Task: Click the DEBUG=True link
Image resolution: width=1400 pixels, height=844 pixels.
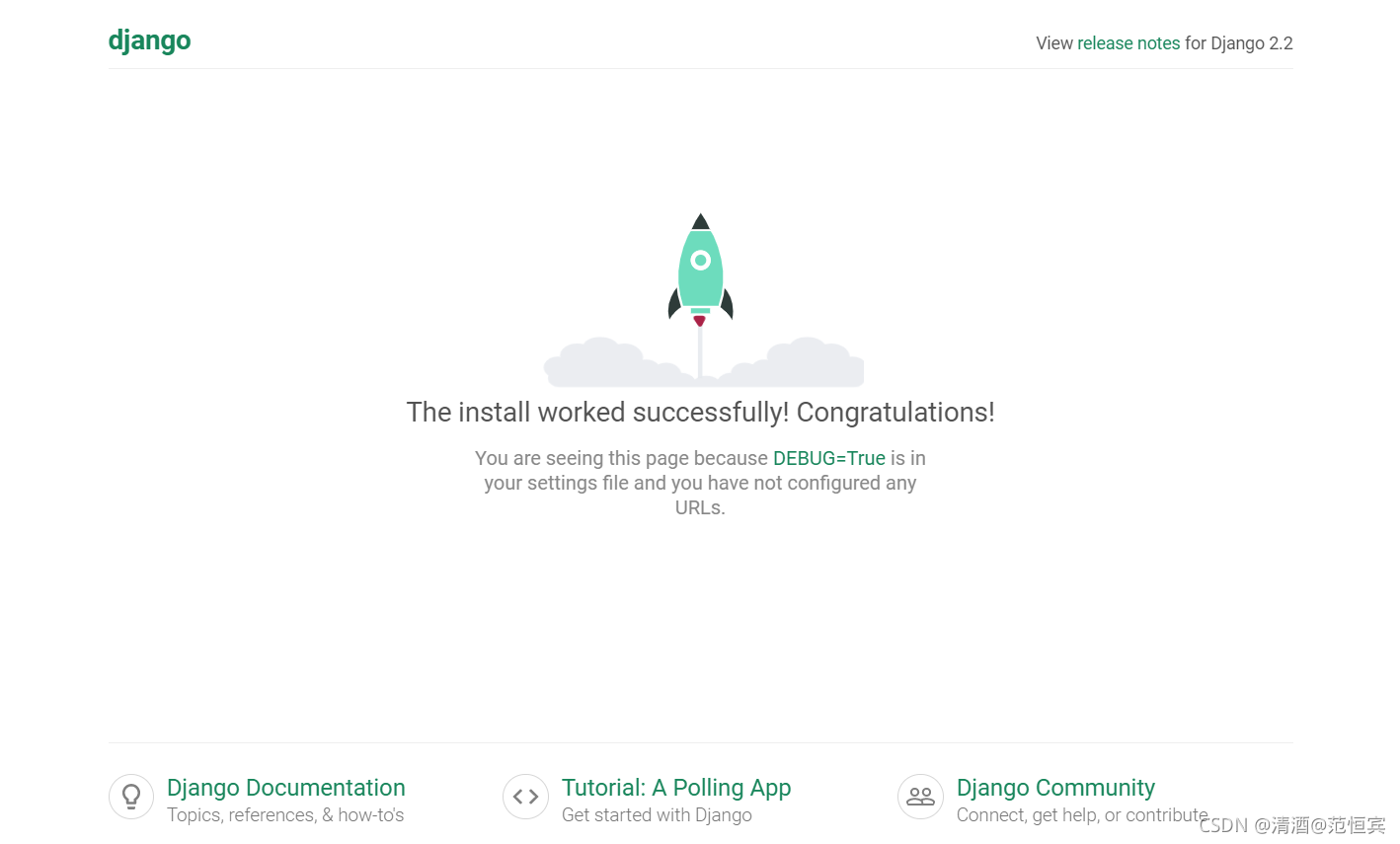Action: pyautogui.click(x=829, y=458)
